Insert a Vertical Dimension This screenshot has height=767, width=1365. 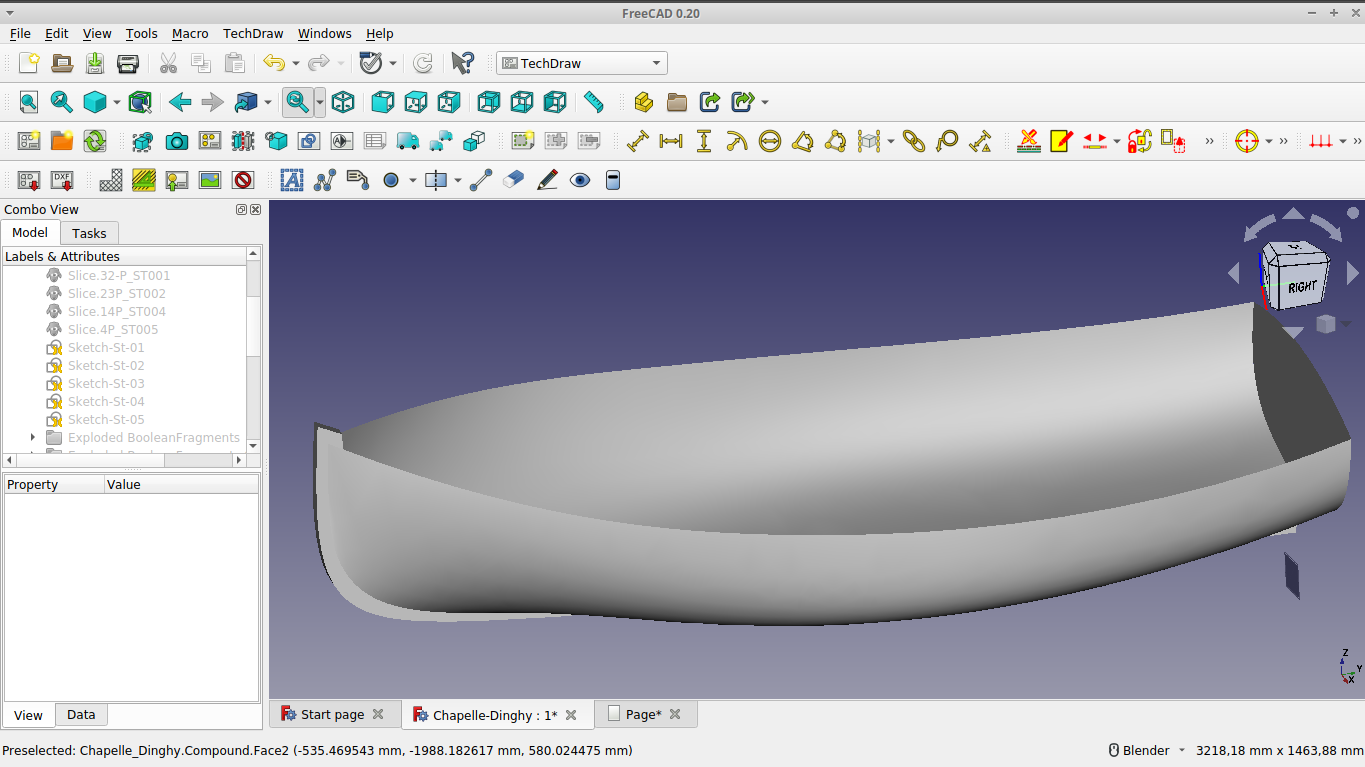(704, 141)
